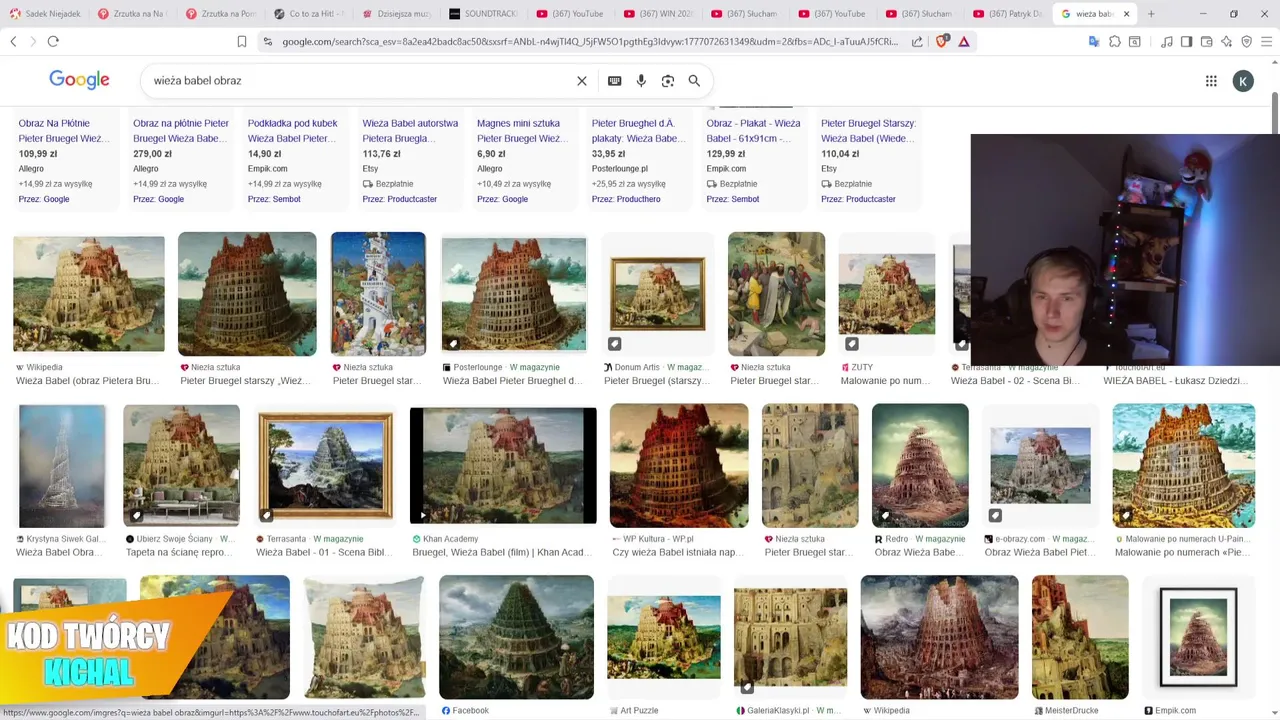Screen dimensions: 1280x720
Task: Open the Brave Wallet icon
Action: [x=1206, y=41]
